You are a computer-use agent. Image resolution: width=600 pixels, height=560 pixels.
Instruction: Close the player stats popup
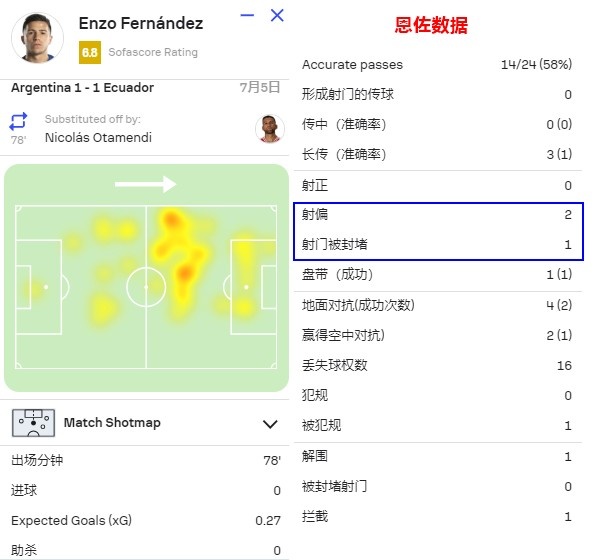tap(277, 15)
